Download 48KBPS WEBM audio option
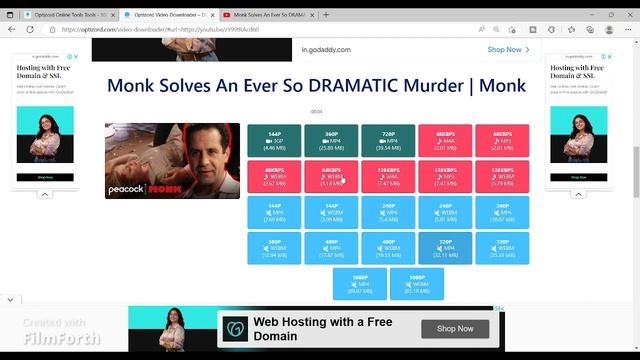The width and height of the screenshot is (640, 360). point(274,177)
